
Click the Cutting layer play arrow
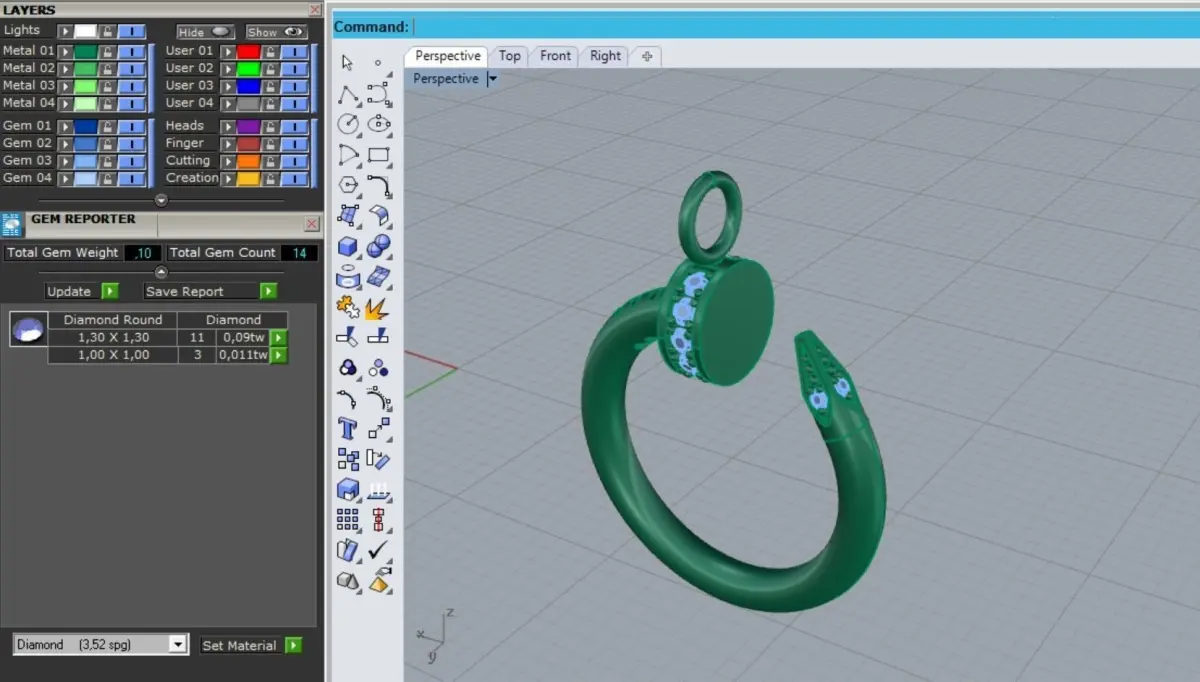click(x=228, y=162)
